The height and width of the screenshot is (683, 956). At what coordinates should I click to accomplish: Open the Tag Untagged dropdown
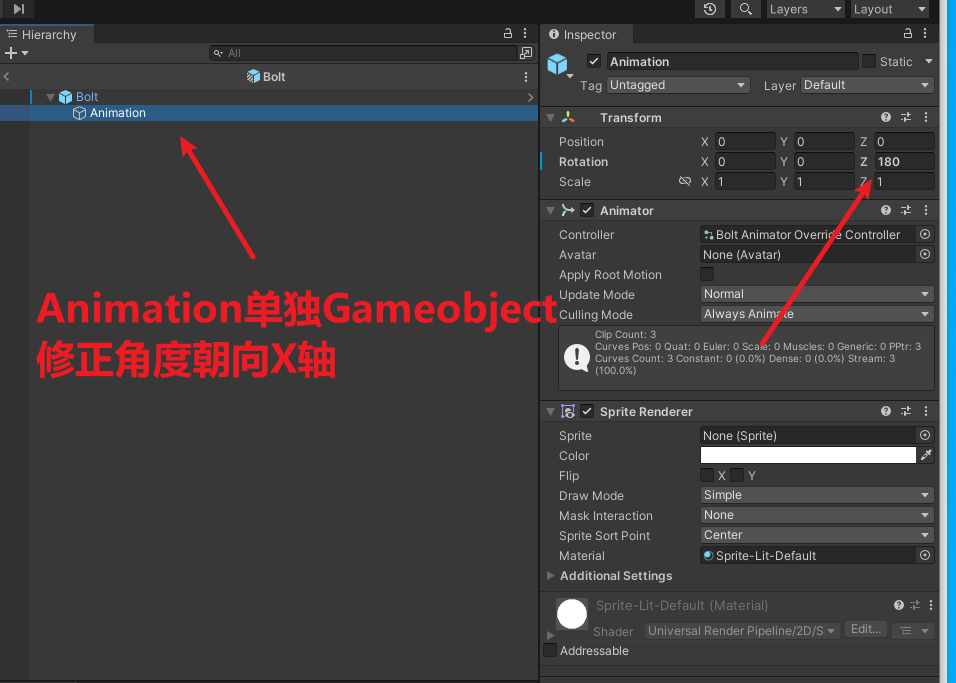click(x=678, y=85)
